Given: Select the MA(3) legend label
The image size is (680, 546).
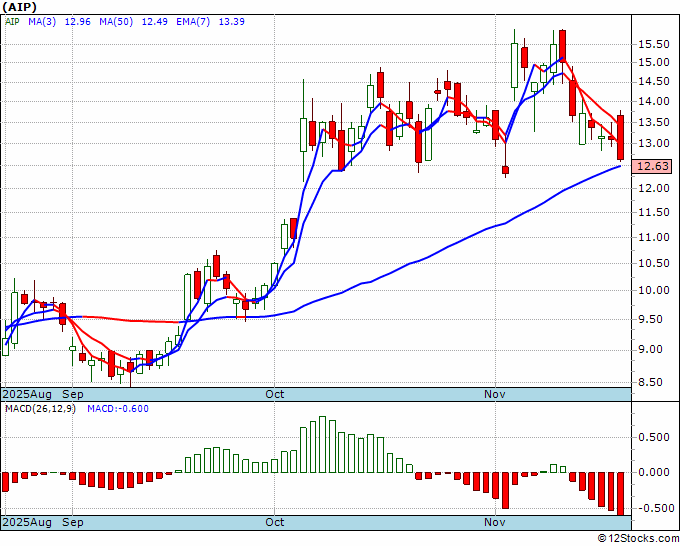Looking at the screenshot, I should [42, 22].
